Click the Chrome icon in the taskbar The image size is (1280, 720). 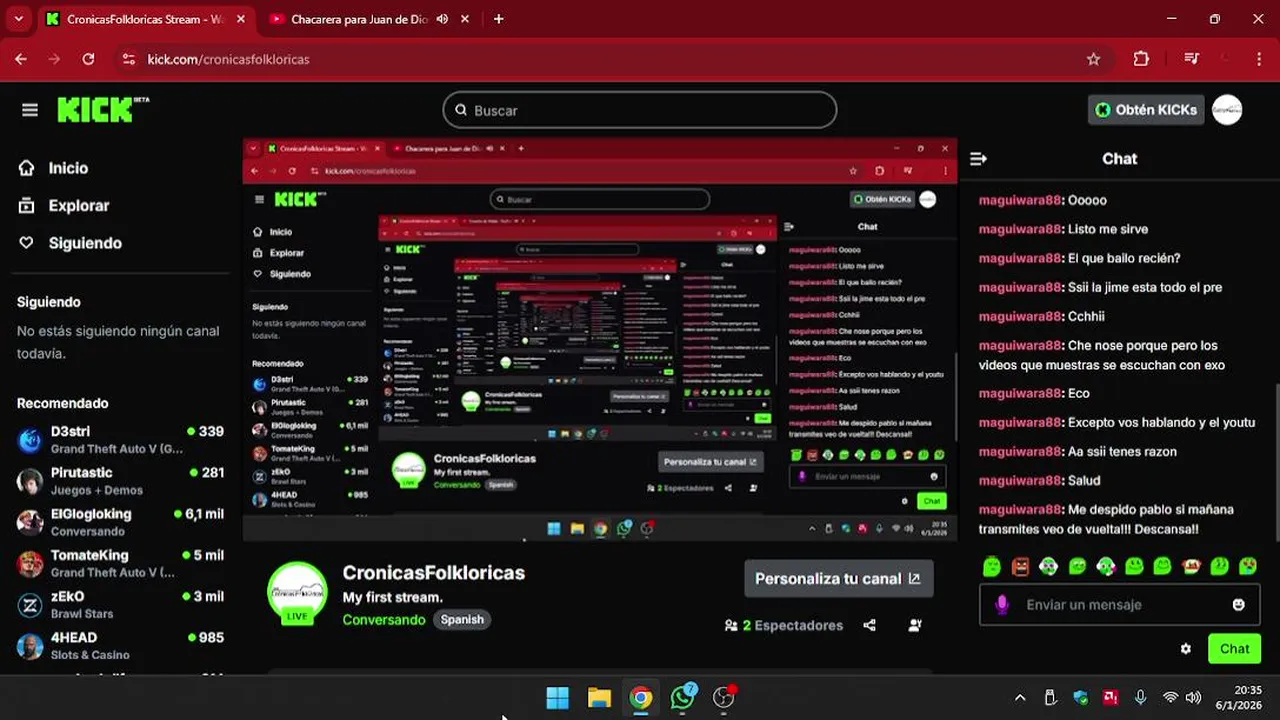641,698
